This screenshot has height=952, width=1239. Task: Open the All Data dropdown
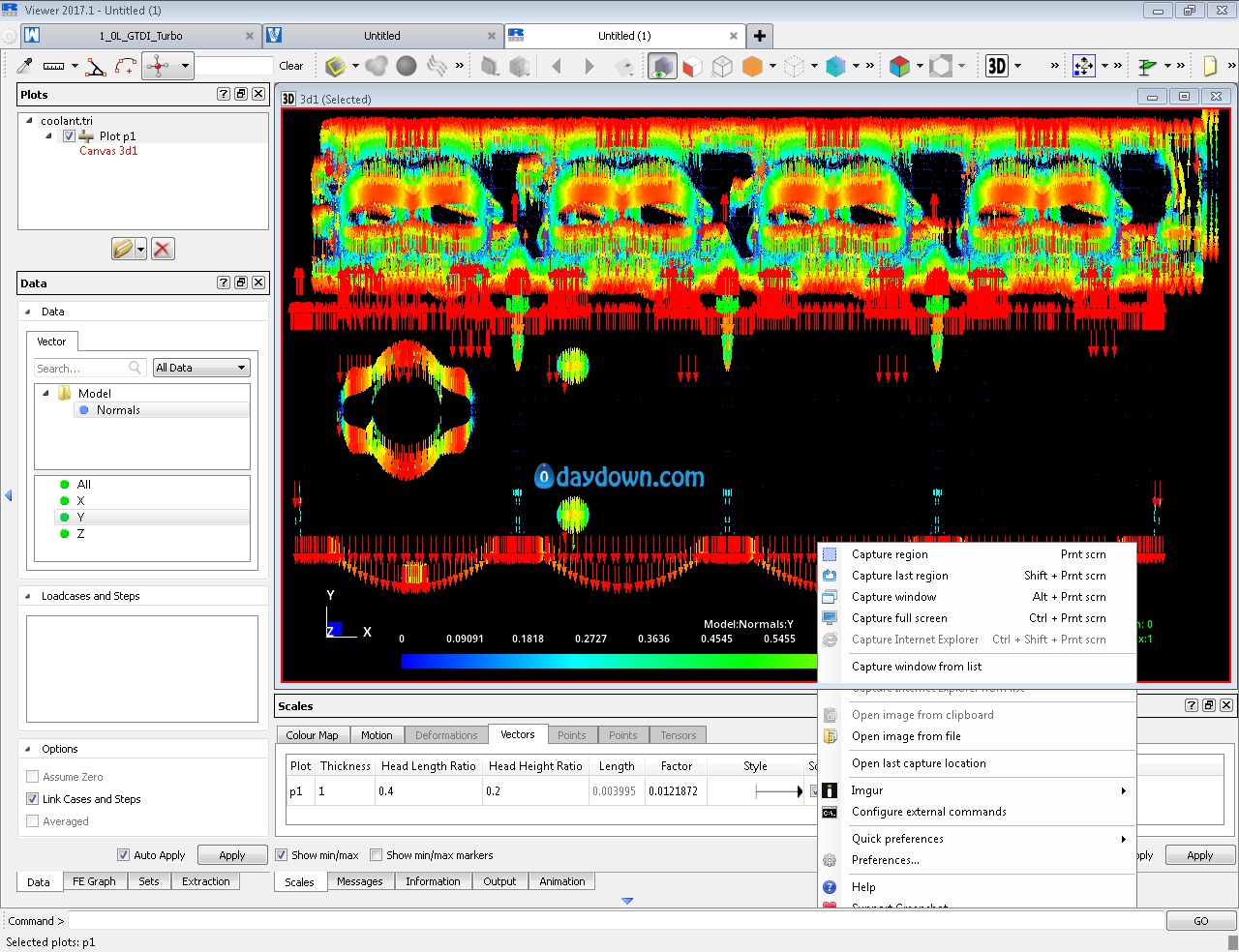pos(201,368)
